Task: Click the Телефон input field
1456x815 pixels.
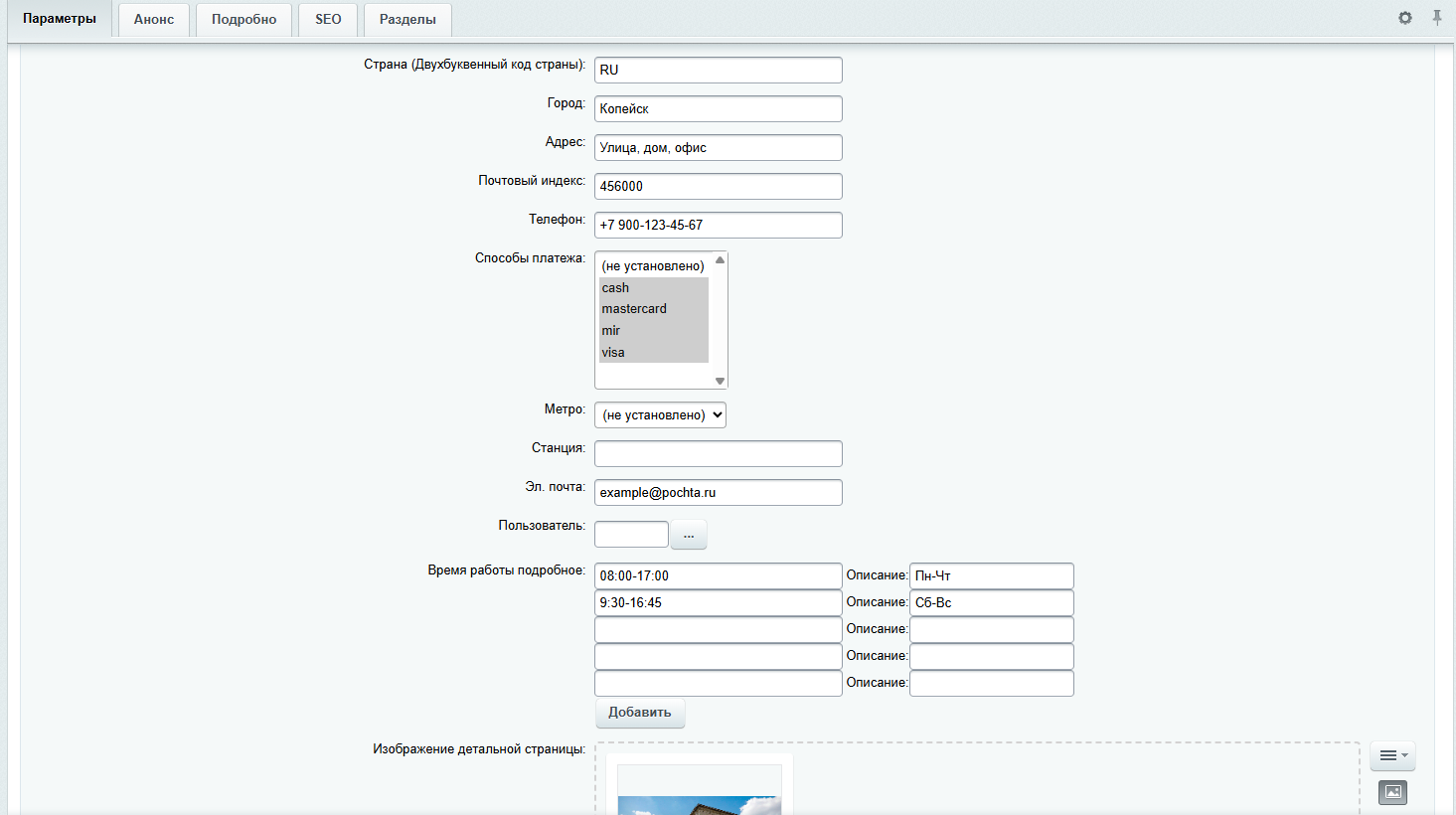Action: point(718,226)
